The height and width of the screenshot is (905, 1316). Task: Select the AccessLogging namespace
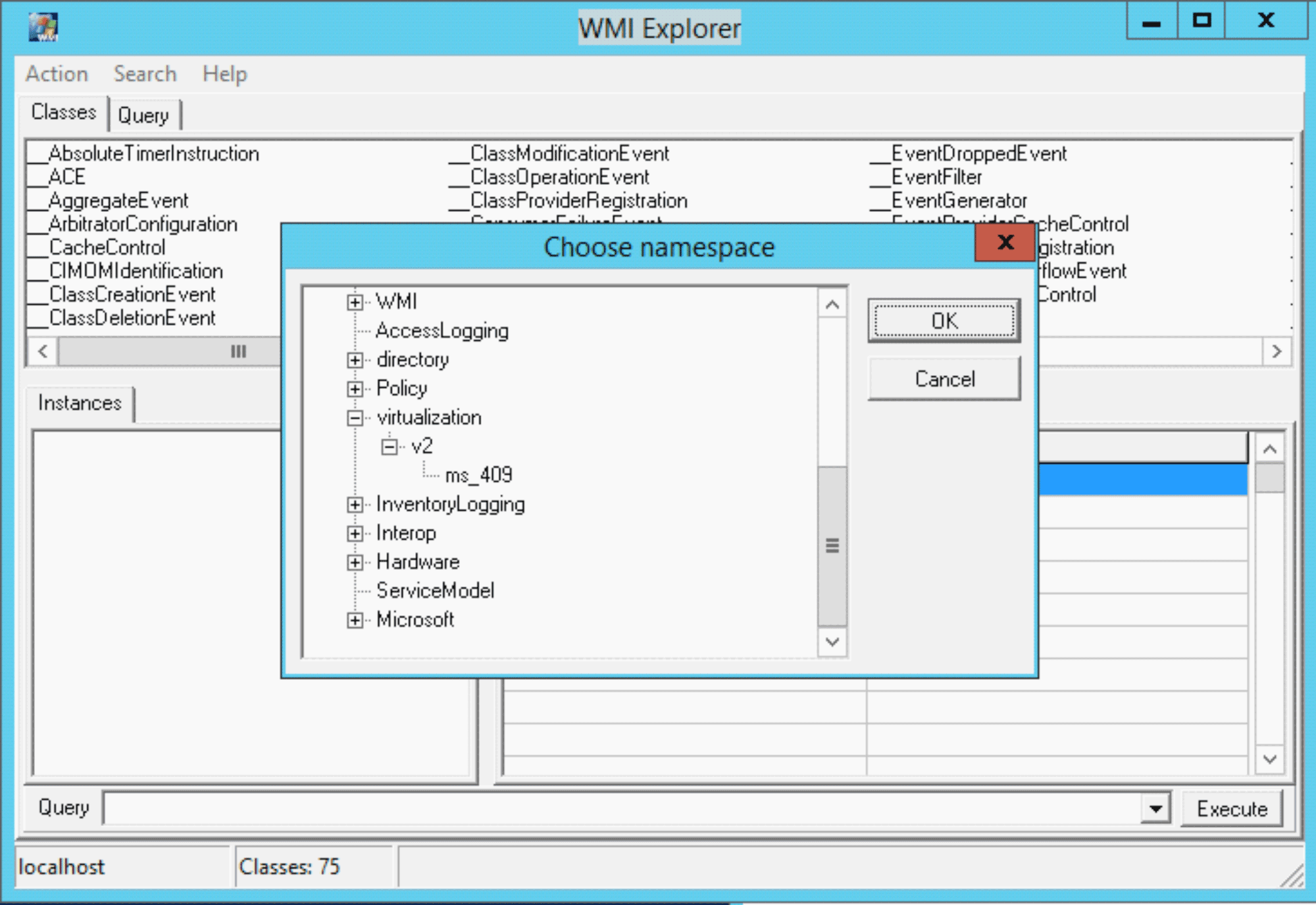(442, 330)
